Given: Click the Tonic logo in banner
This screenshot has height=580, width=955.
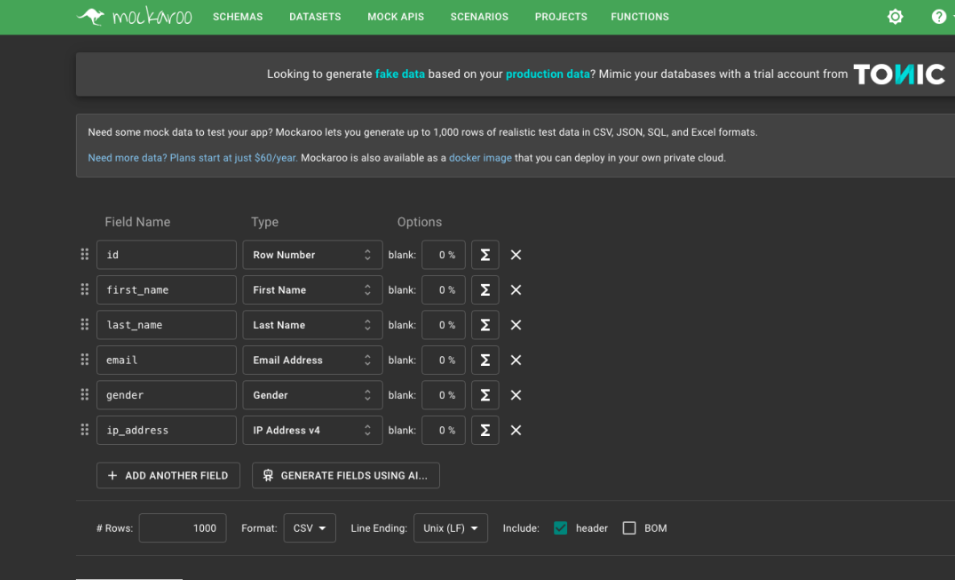Looking at the screenshot, I should (899, 74).
